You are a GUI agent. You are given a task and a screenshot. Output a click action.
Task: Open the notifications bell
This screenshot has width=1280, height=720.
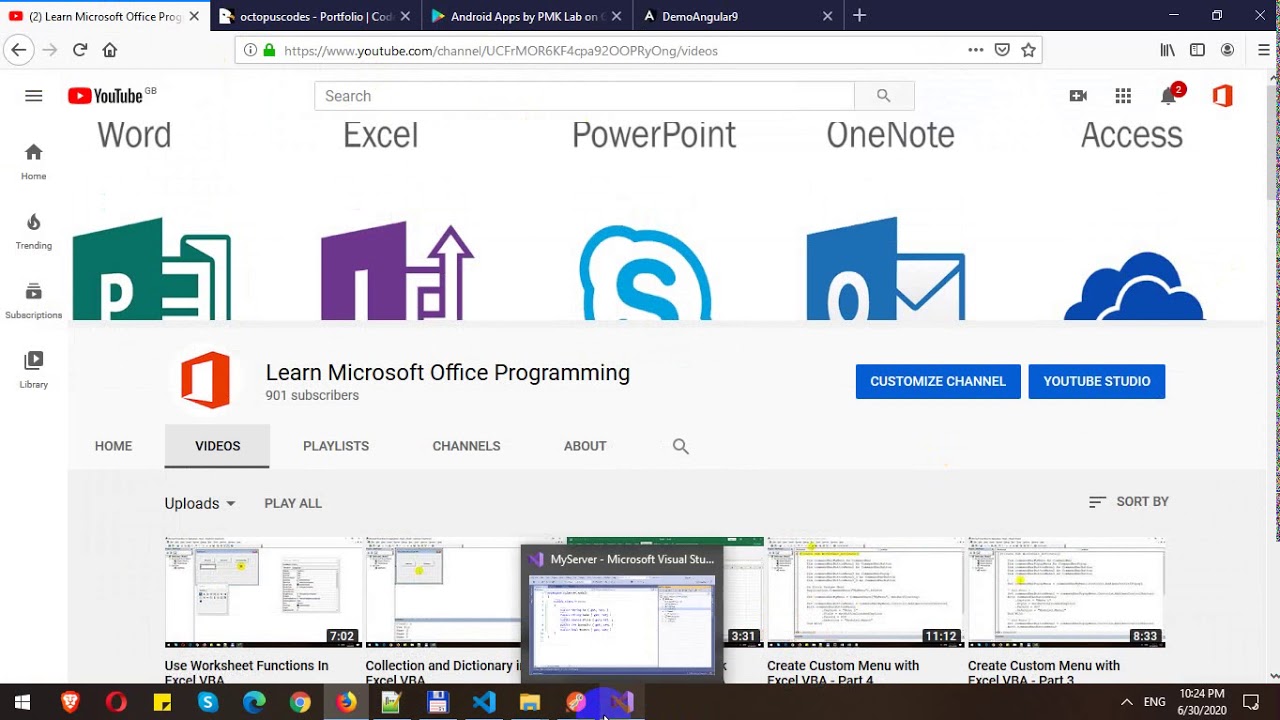pyautogui.click(x=1170, y=96)
